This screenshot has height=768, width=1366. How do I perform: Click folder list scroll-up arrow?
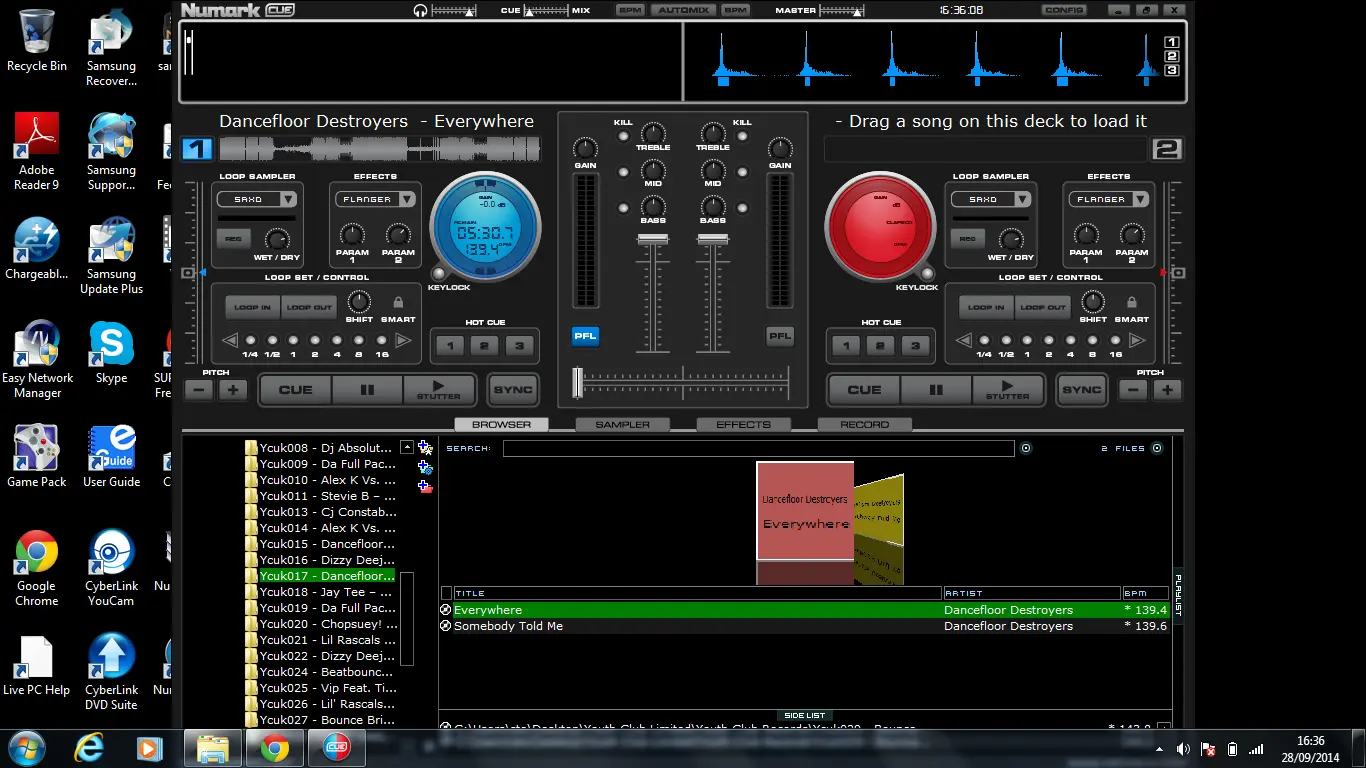[406, 448]
